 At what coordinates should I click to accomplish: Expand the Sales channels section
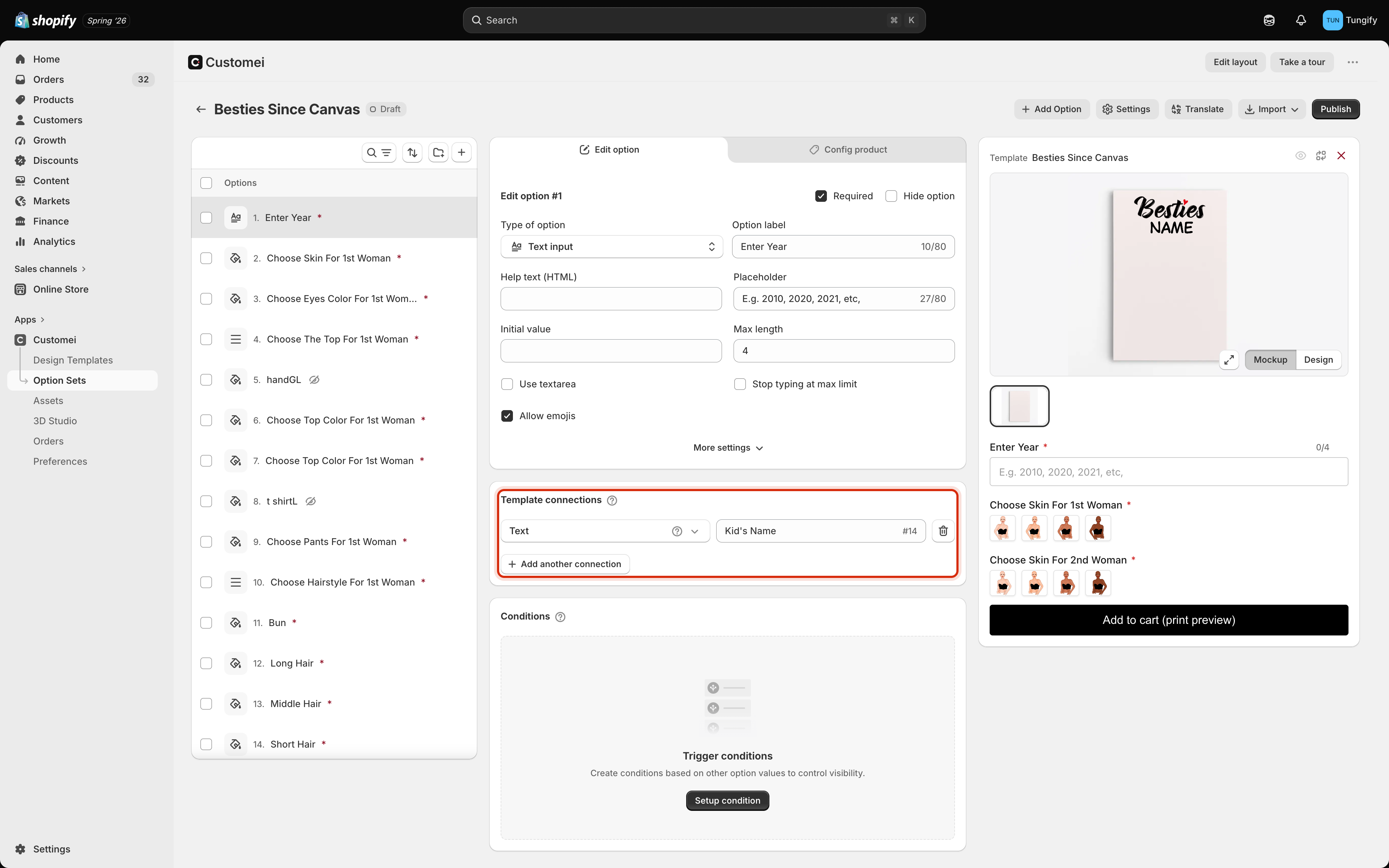[50, 269]
